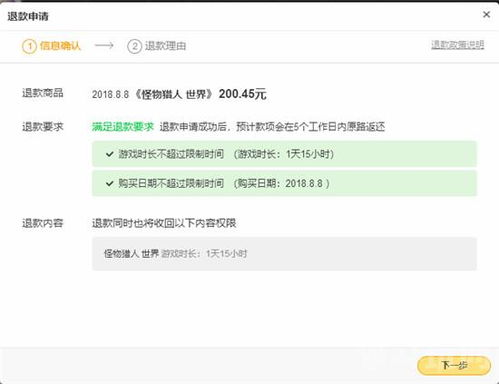The image size is (499, 384).
Task: Close the 退款申请 dialog with X
Action: click(x=486, y=14)
